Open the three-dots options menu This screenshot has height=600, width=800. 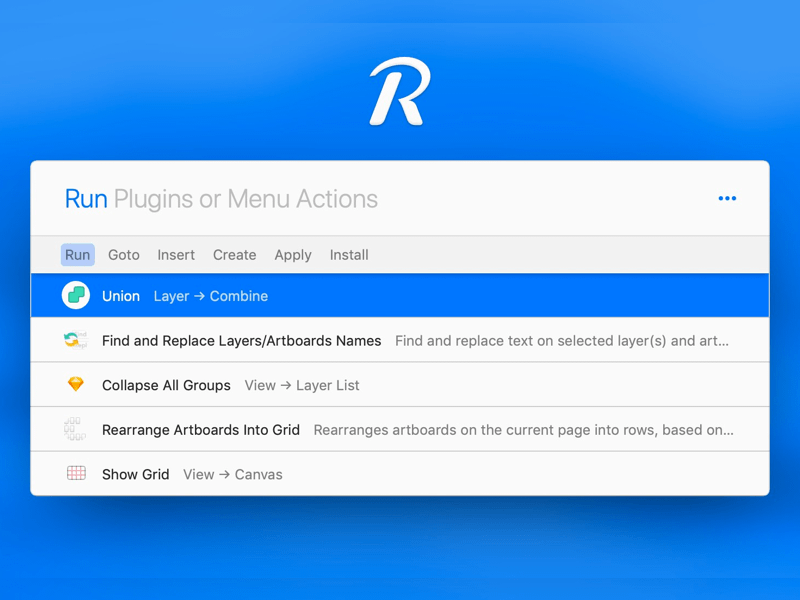tap(727, 198)
